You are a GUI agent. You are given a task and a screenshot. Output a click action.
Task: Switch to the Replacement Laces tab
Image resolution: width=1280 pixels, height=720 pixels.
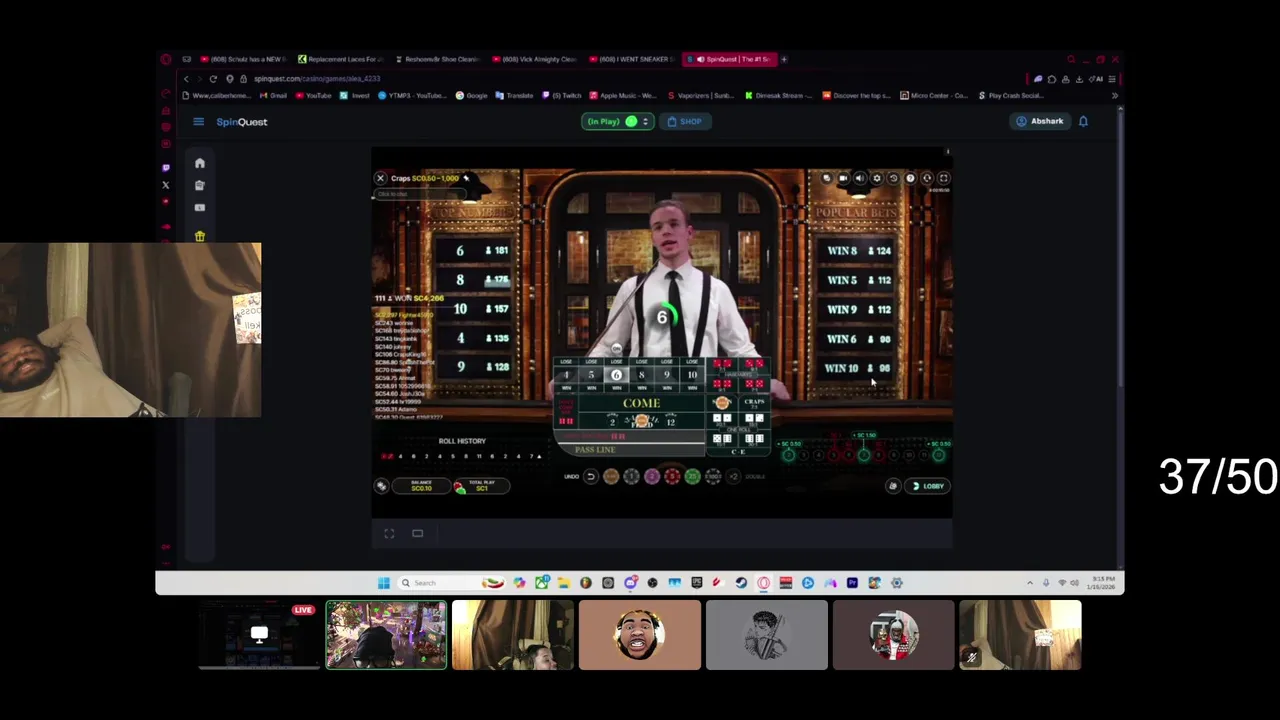[x=340, y=59]
